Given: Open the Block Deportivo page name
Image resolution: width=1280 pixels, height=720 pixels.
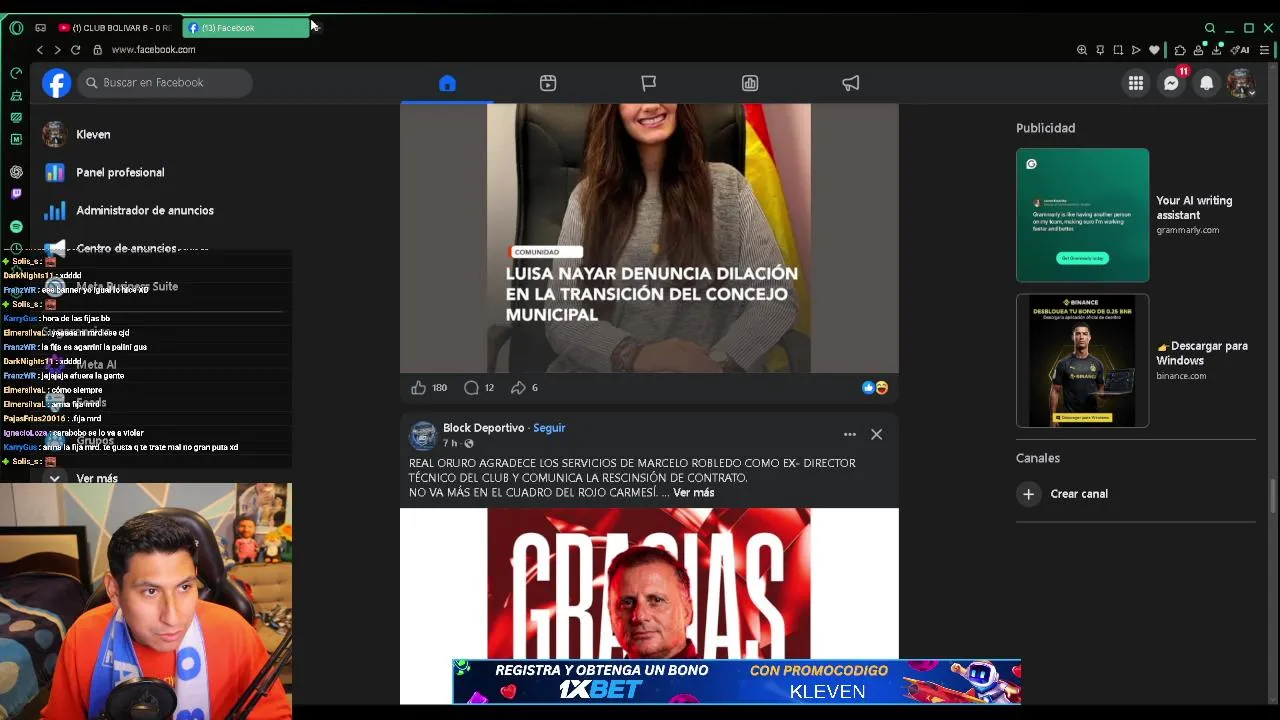Looking at the screenshot, I should tap(483, 428).
